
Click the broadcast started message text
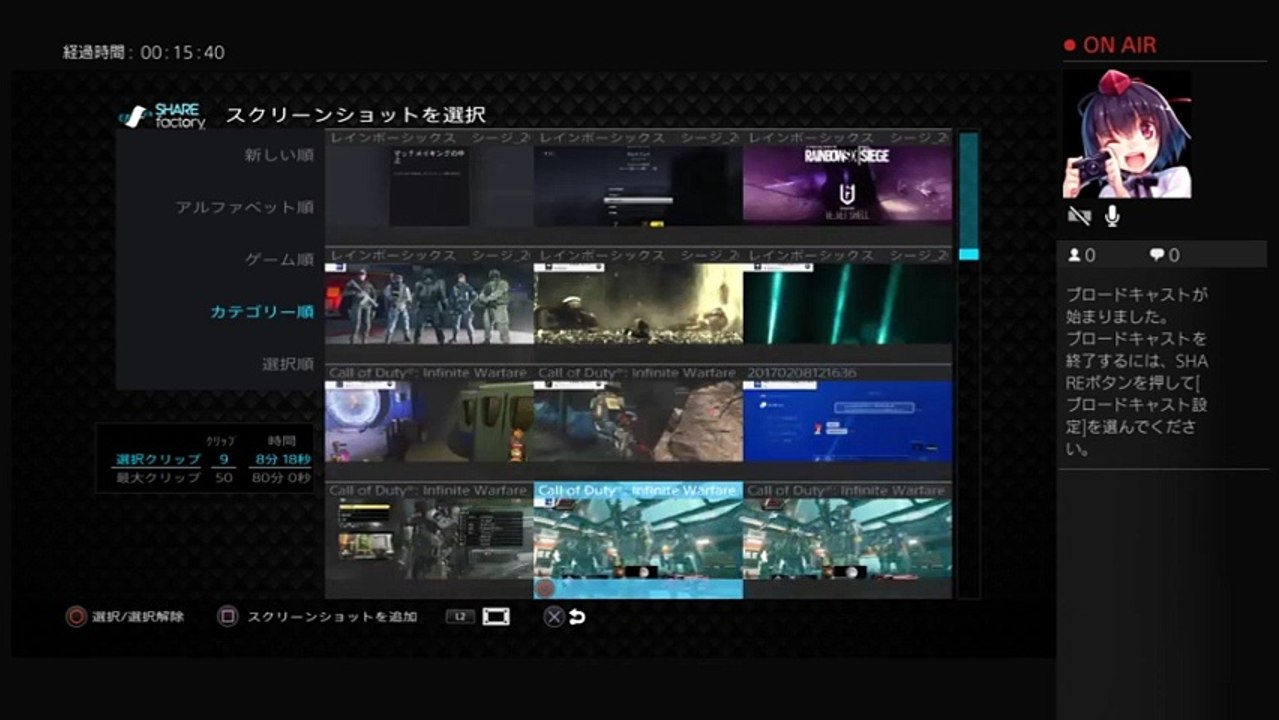[x=1137, y=372]
